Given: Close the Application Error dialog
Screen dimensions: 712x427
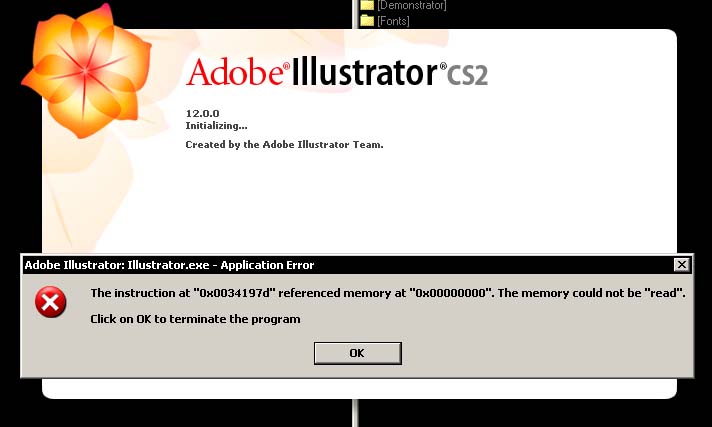Looking at the screenshot, I should point(682,265).
